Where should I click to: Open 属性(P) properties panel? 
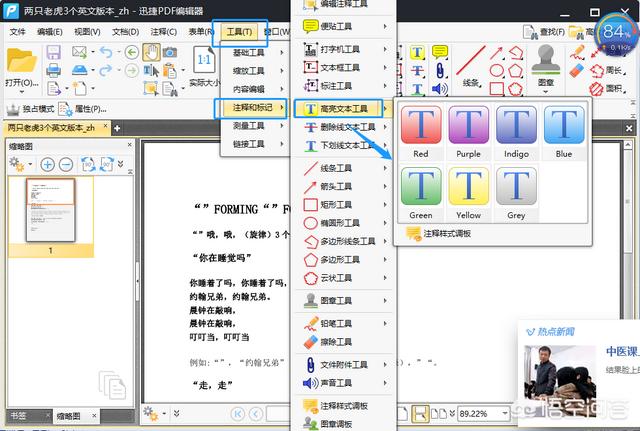click(82, 109)
